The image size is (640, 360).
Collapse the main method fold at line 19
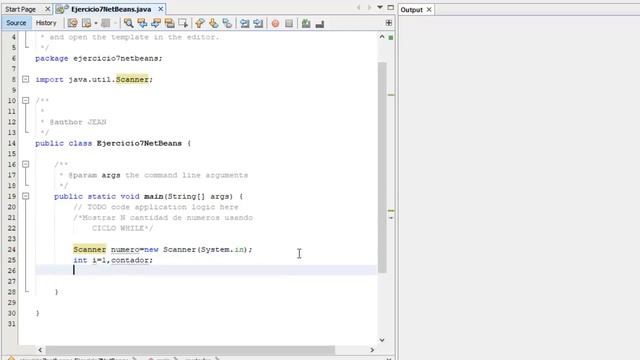click(x=25, y=196)
